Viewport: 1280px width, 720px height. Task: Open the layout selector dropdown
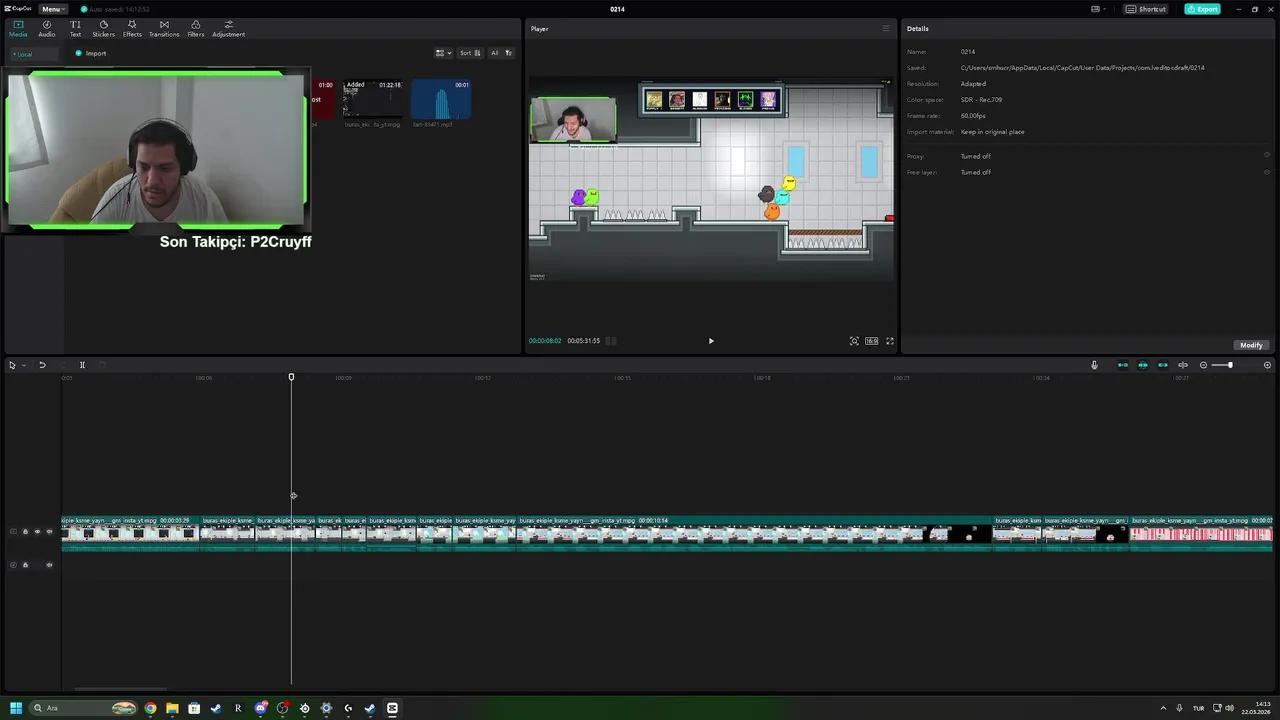[1098, 9]
